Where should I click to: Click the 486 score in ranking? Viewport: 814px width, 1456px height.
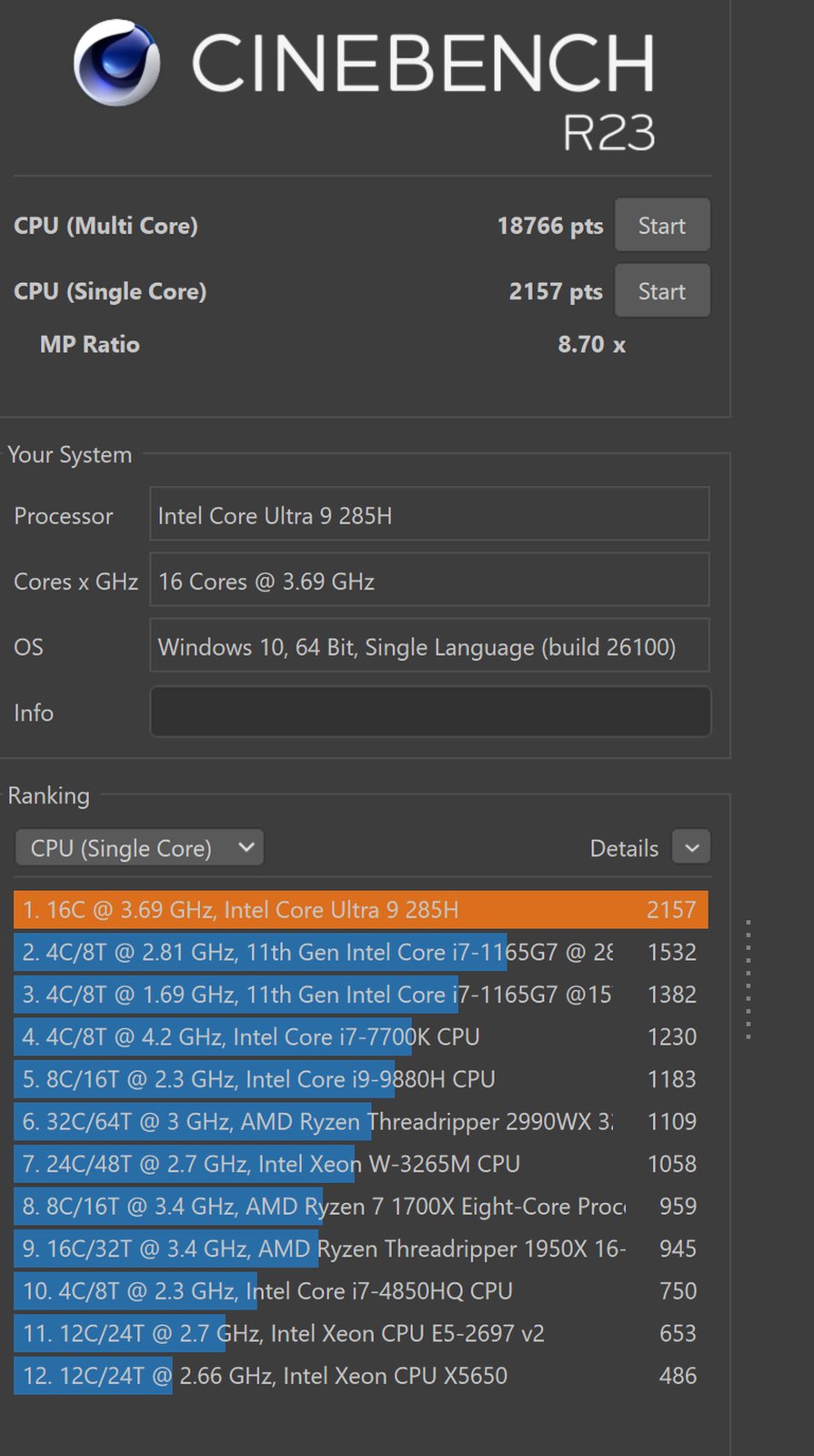tap(678, 1375)
